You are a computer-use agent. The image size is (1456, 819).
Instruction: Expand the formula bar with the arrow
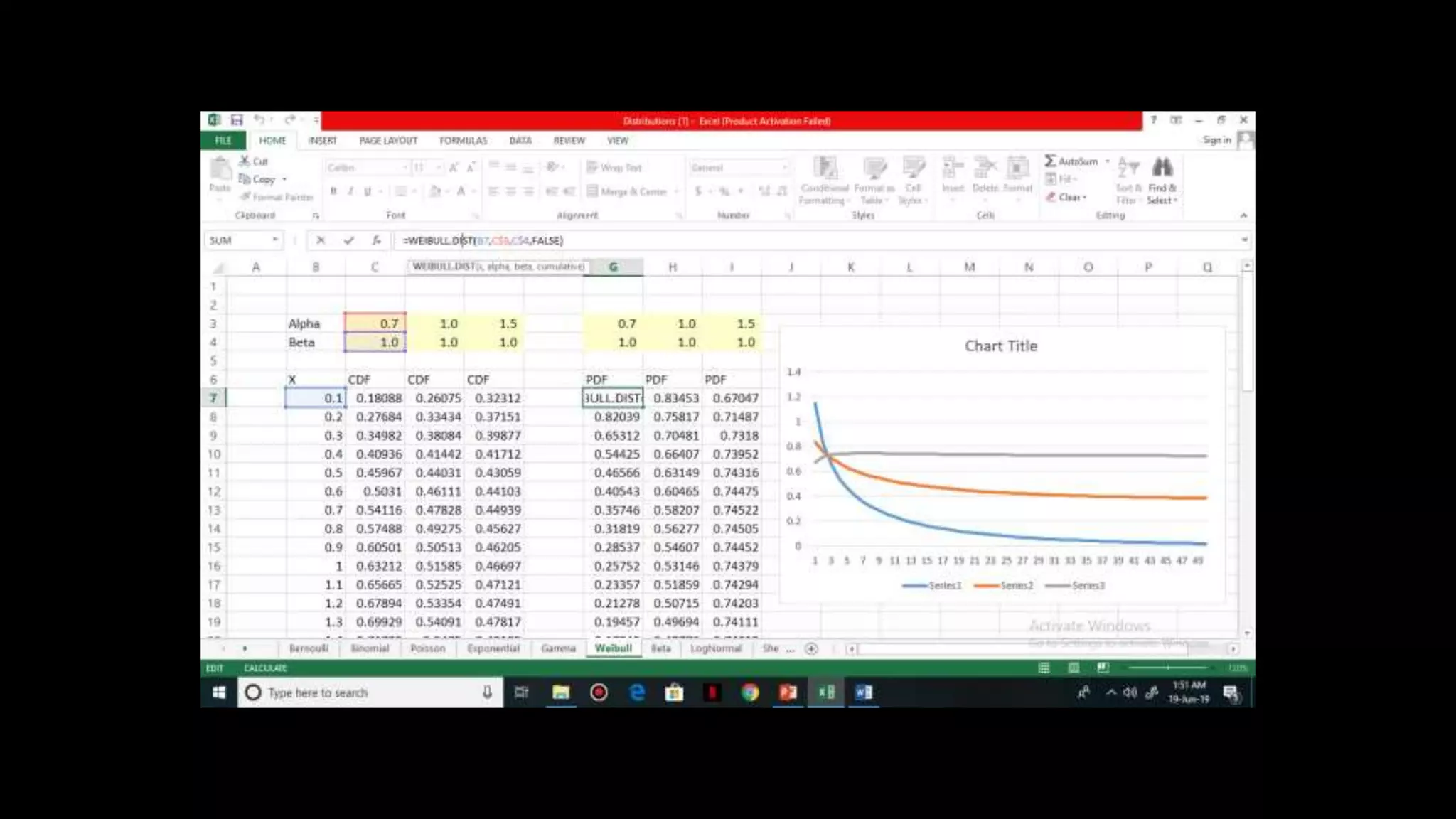pyautogui.click(x=1244, y=240)
